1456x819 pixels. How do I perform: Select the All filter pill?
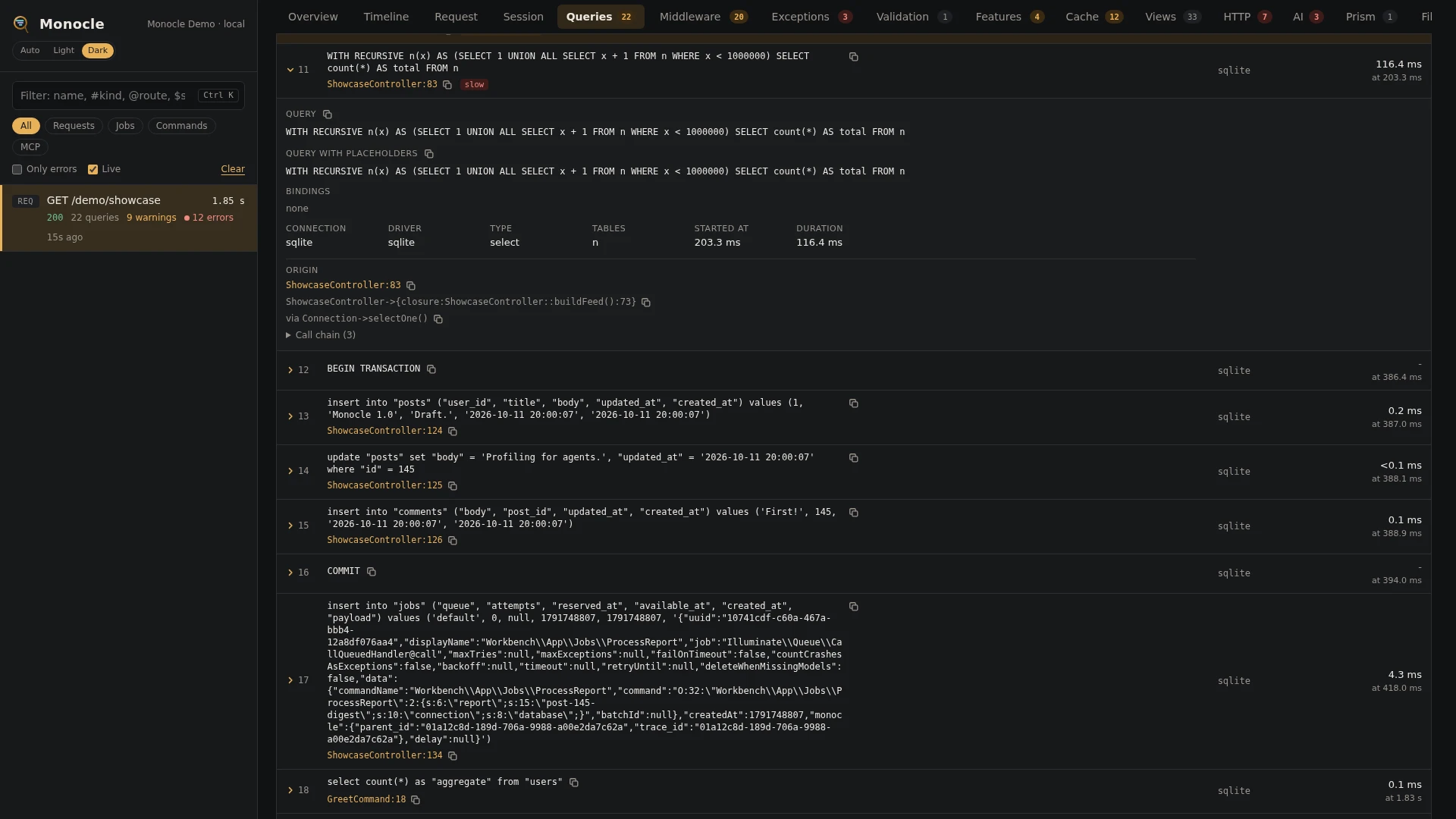26,126
